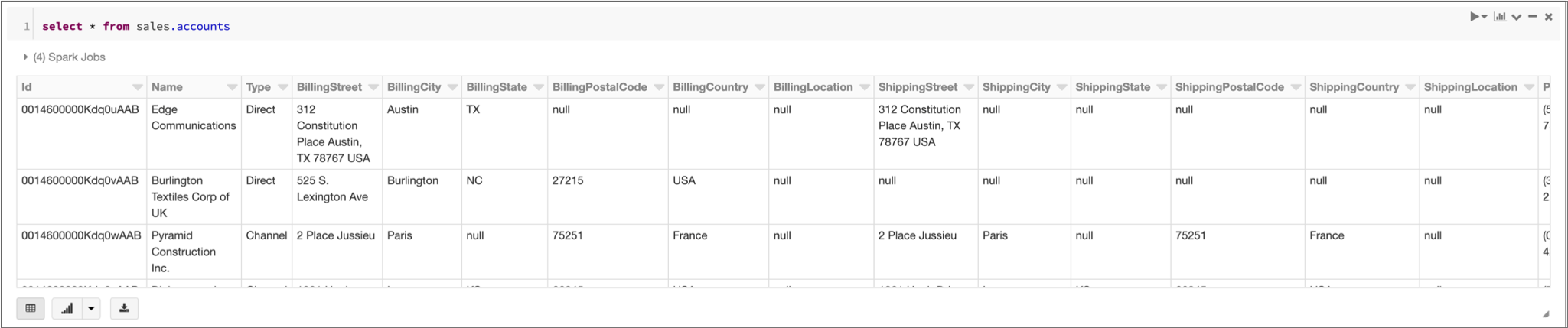Expand the Spark Jobs section
1568x328 pixels.
pyautogui.click(x=25, y=57)
